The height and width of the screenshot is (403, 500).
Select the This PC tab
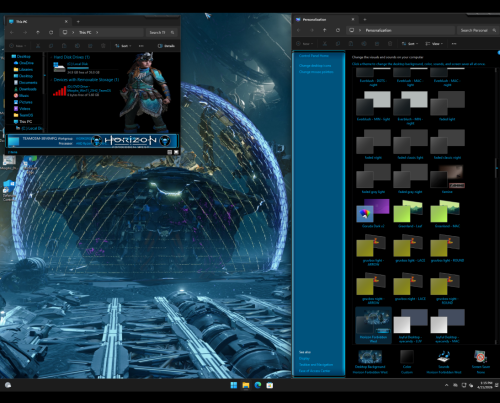[38, 22]
